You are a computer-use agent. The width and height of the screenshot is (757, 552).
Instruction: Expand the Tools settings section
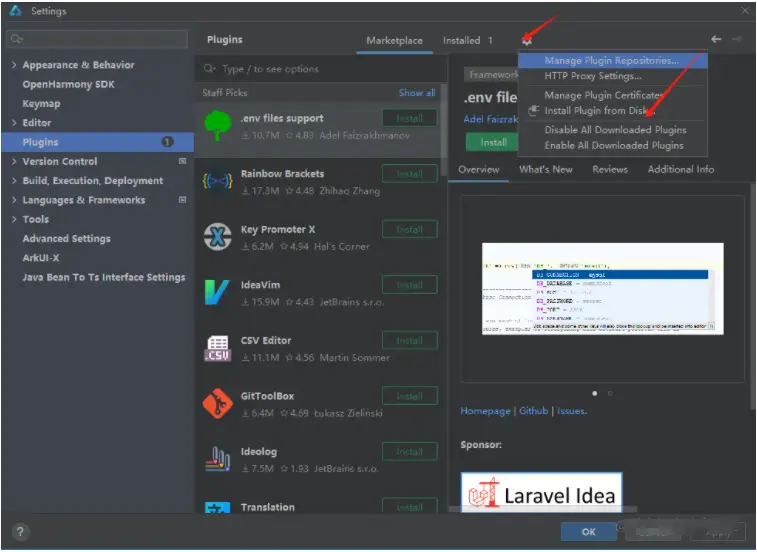[14, 219]
